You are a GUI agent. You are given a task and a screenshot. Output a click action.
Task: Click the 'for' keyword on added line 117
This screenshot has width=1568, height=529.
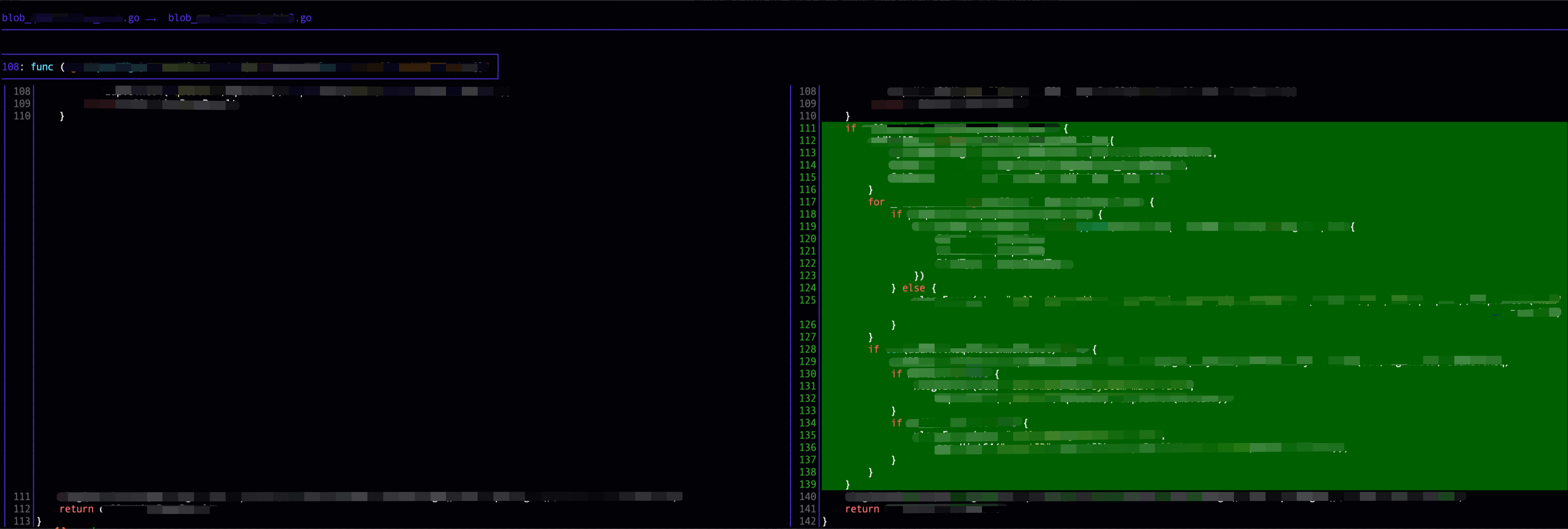click(876, 202)
